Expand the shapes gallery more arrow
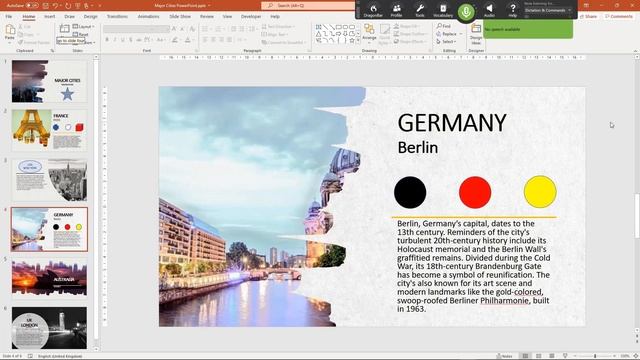Viewport: 640px width, 360px height. (358, 41)
